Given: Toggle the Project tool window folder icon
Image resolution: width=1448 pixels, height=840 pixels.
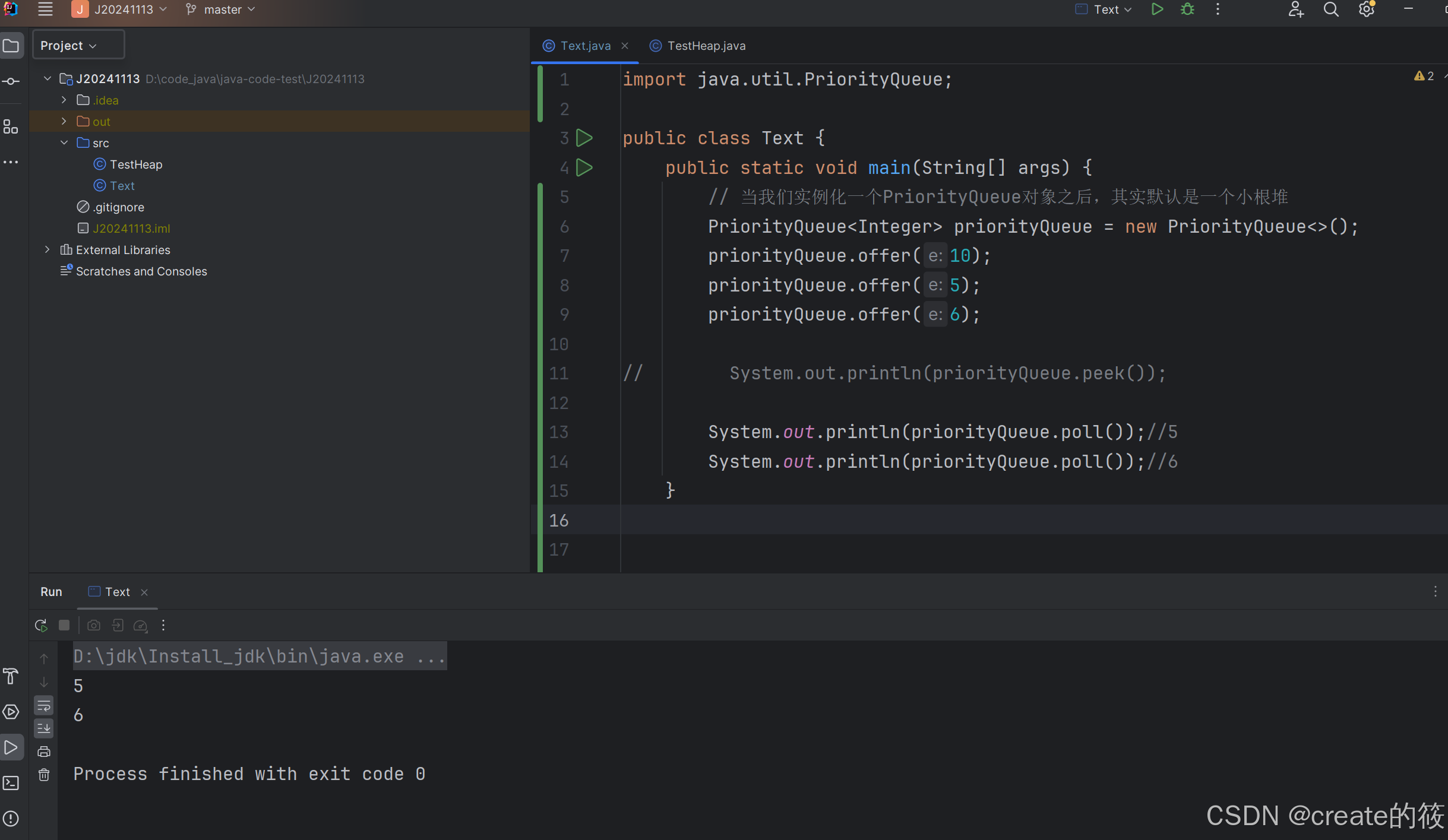Looking at the screenshot, I should tap(11, 46).
